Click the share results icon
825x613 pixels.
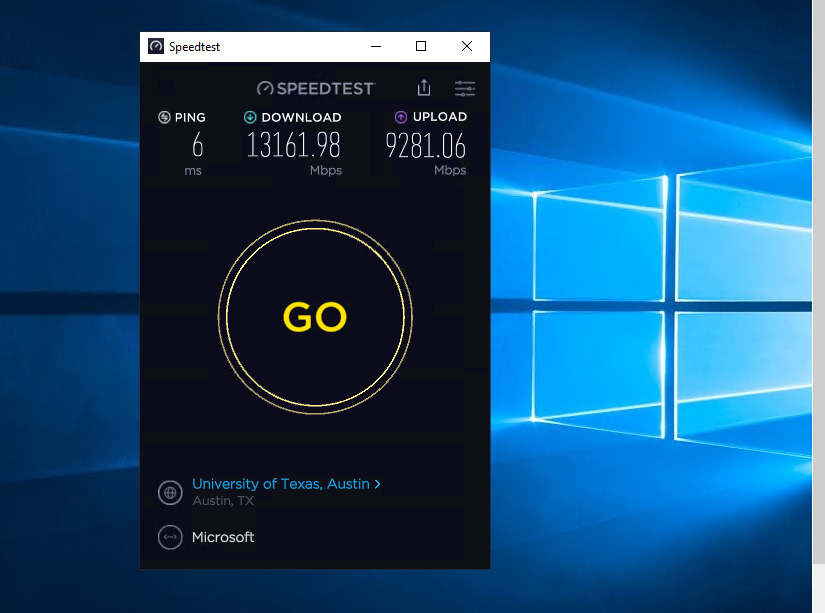(424, 88)
